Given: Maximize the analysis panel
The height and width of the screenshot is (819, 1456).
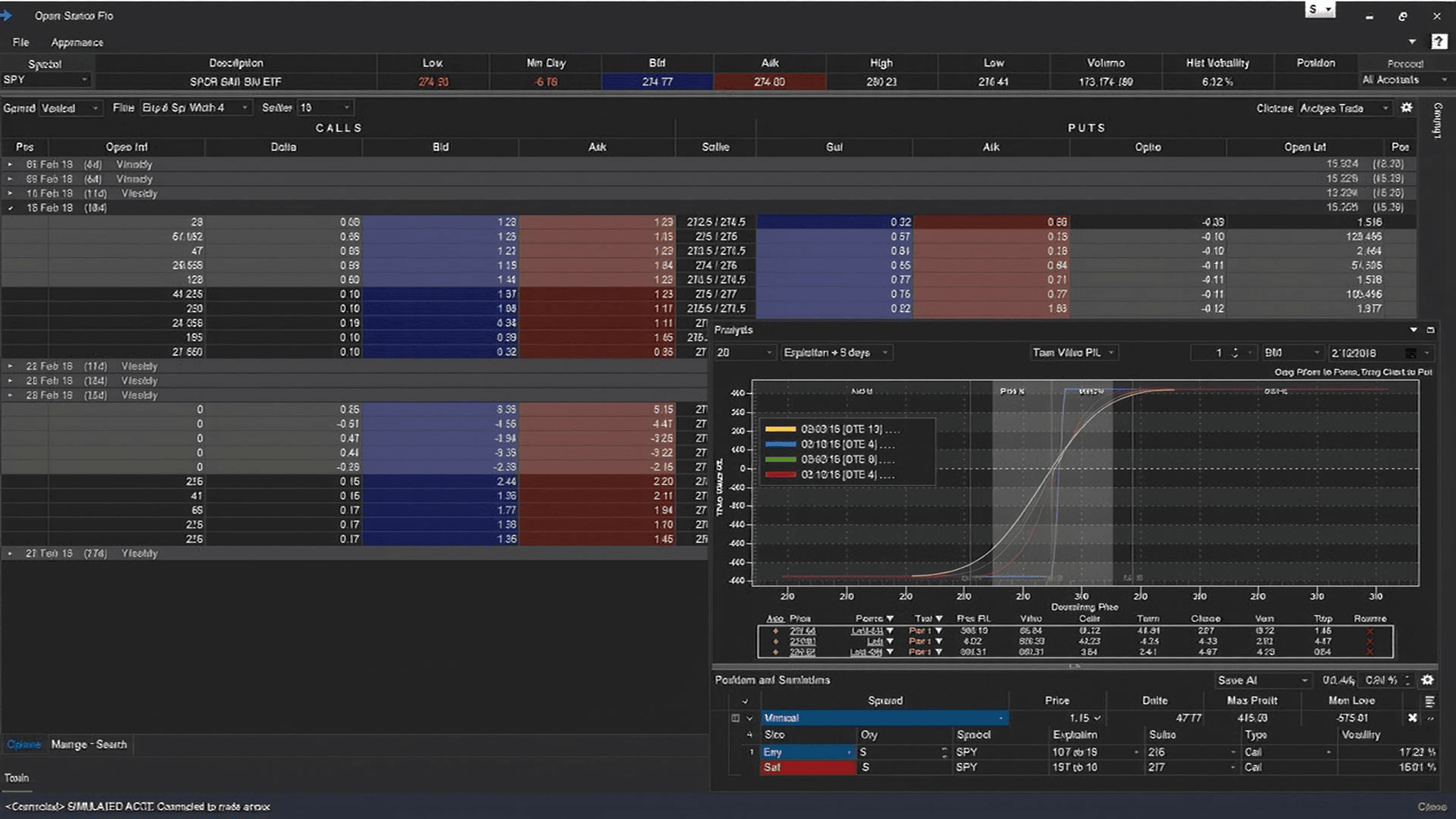Looking at the screenshot, I should tap(1430, 330).
